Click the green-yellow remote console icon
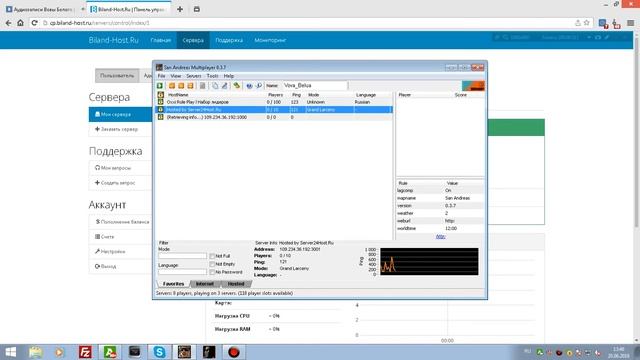 click(x=237, y=86)
